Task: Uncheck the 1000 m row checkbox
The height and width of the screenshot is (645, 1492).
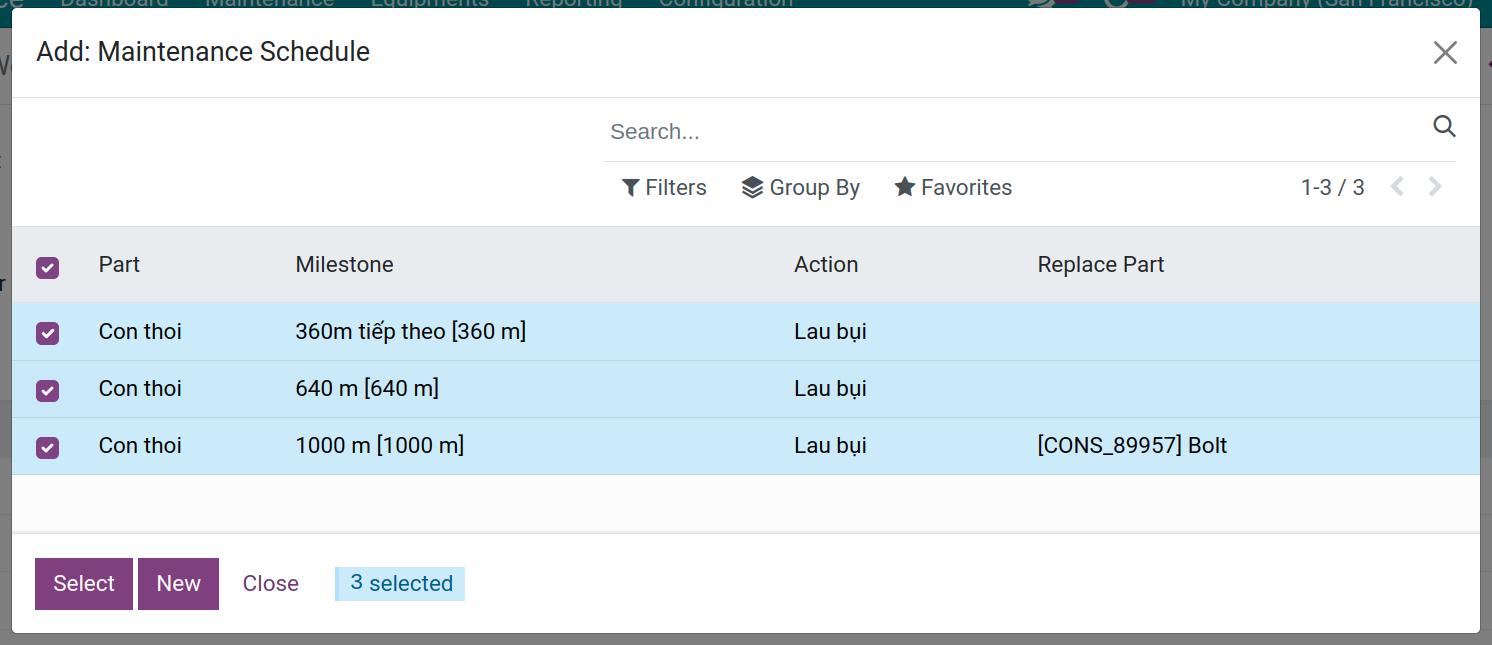Action: 48,447
